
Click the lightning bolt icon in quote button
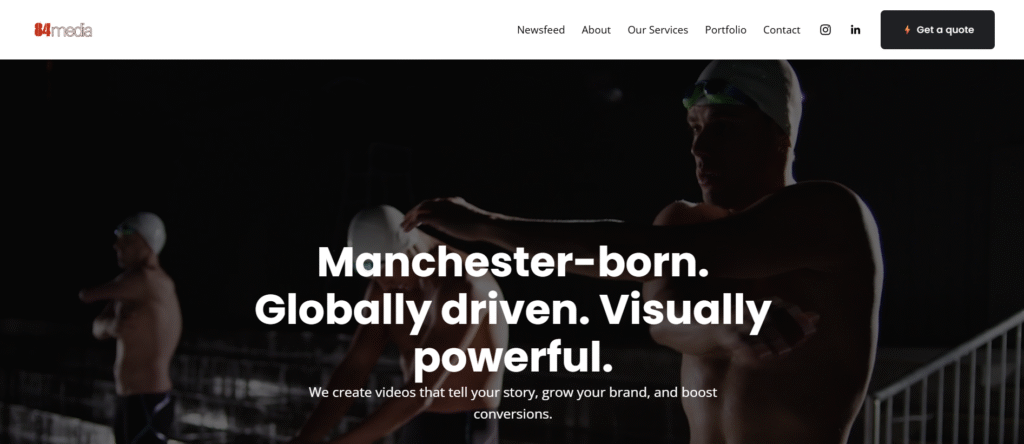point(907,30)
